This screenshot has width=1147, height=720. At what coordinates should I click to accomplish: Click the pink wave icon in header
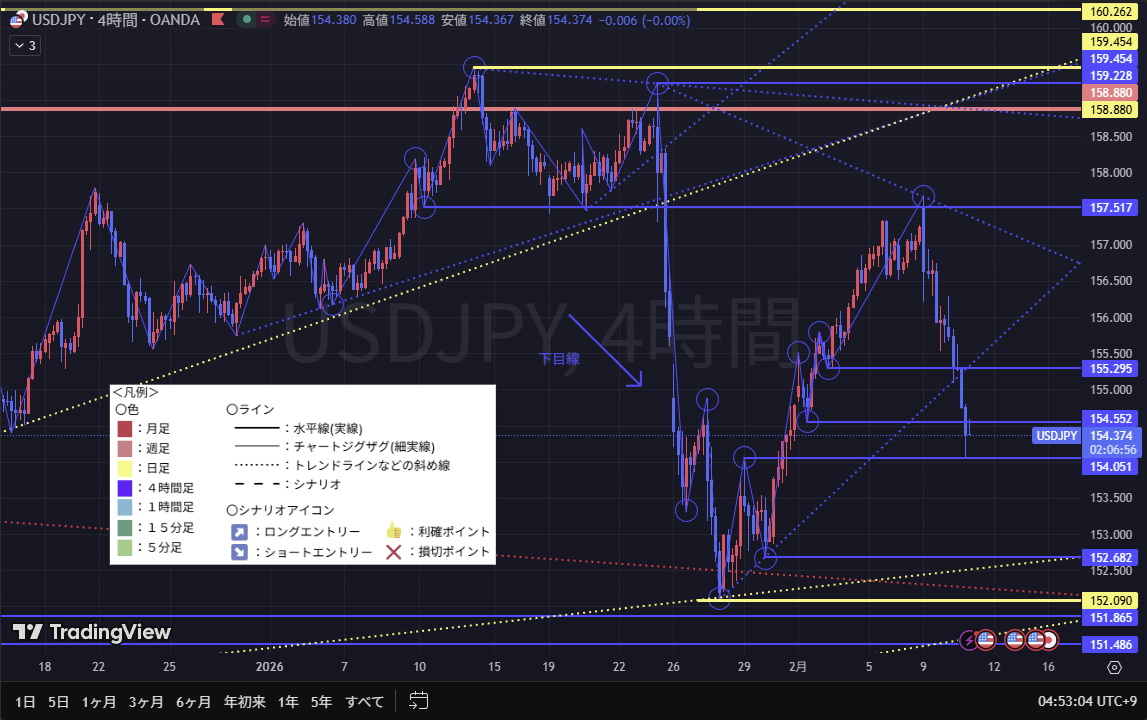coord(267,19)
